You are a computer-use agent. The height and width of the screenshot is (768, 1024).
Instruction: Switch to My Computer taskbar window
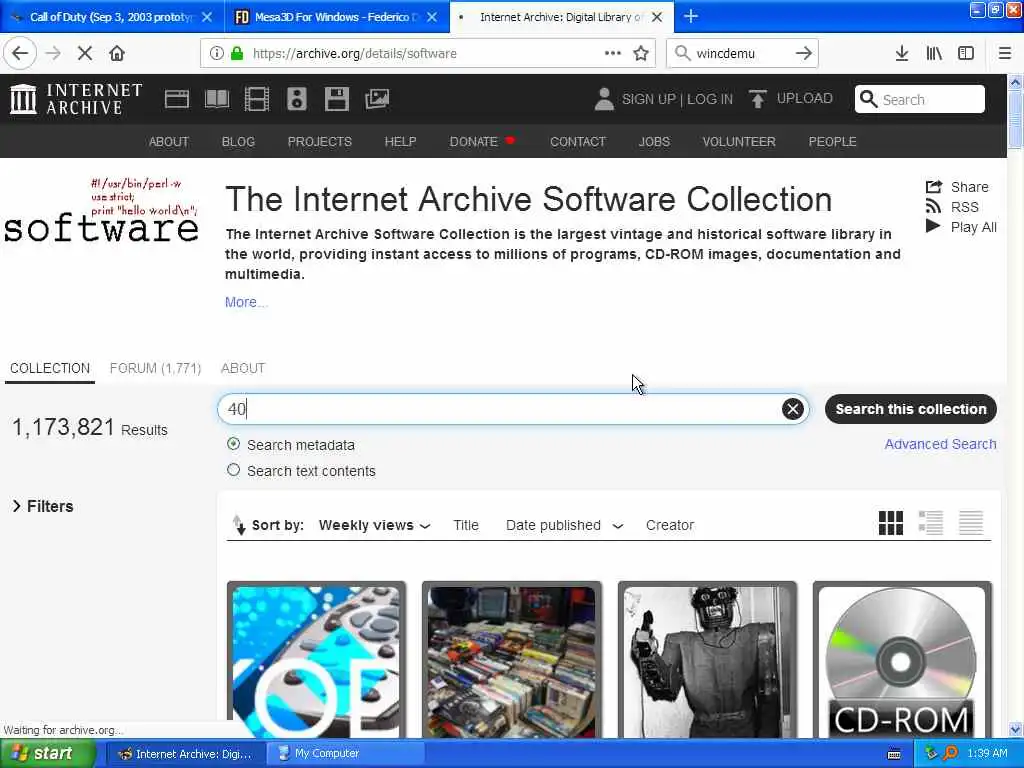[x=345, y=754]
